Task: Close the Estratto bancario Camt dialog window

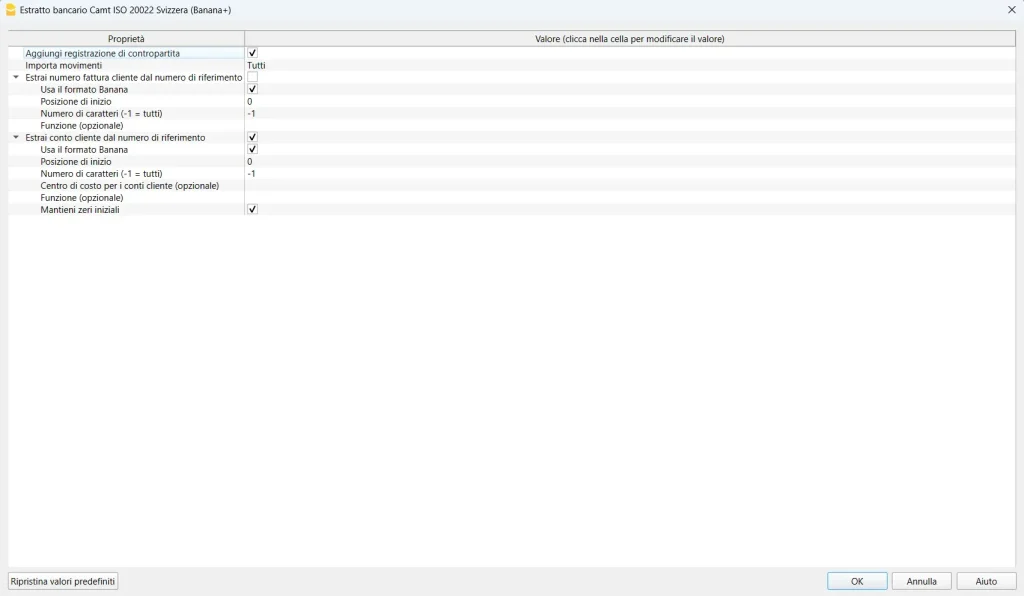Action: click(x=1011, y=9)
